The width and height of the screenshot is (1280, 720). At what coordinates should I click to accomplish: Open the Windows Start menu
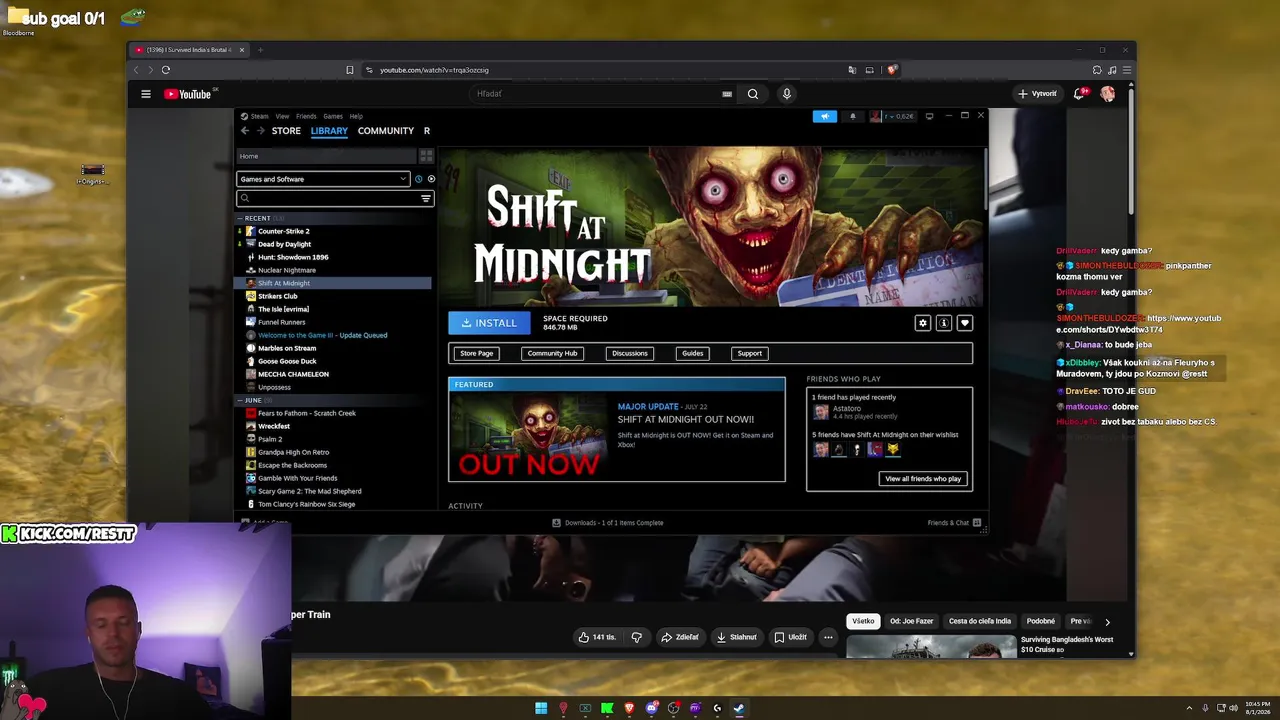[x=541, y=709]
